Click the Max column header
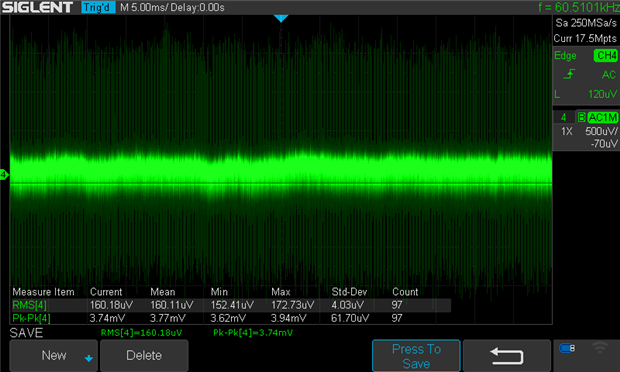This screenshot has width=620, height=372. click(281, 292)
